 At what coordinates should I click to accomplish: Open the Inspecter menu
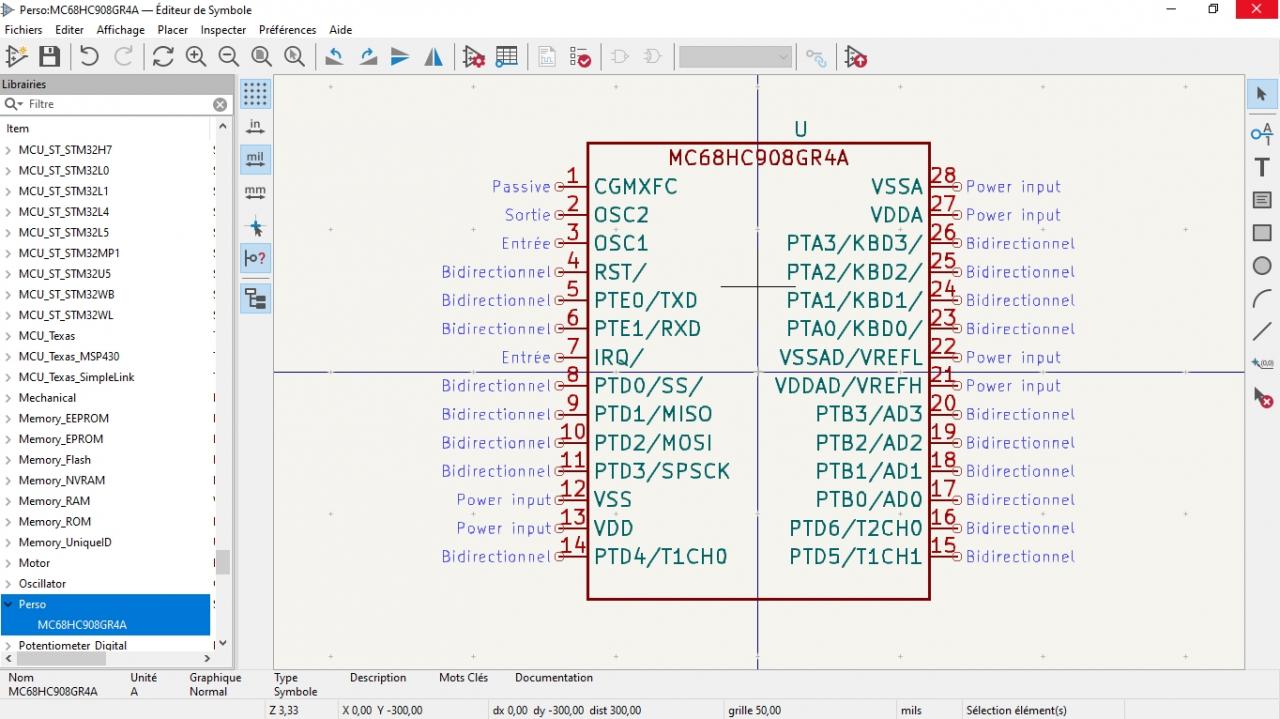click(224, 30)
